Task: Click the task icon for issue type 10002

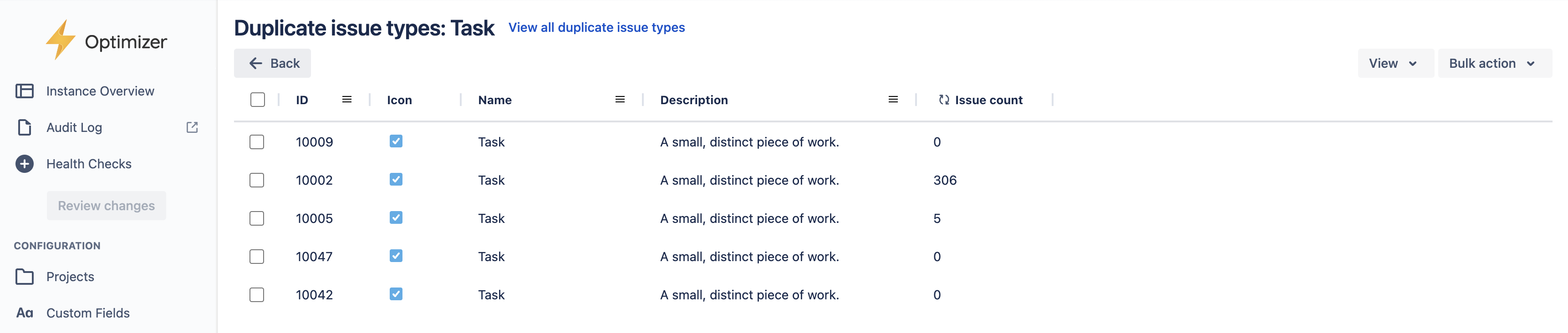Action: 396,180
